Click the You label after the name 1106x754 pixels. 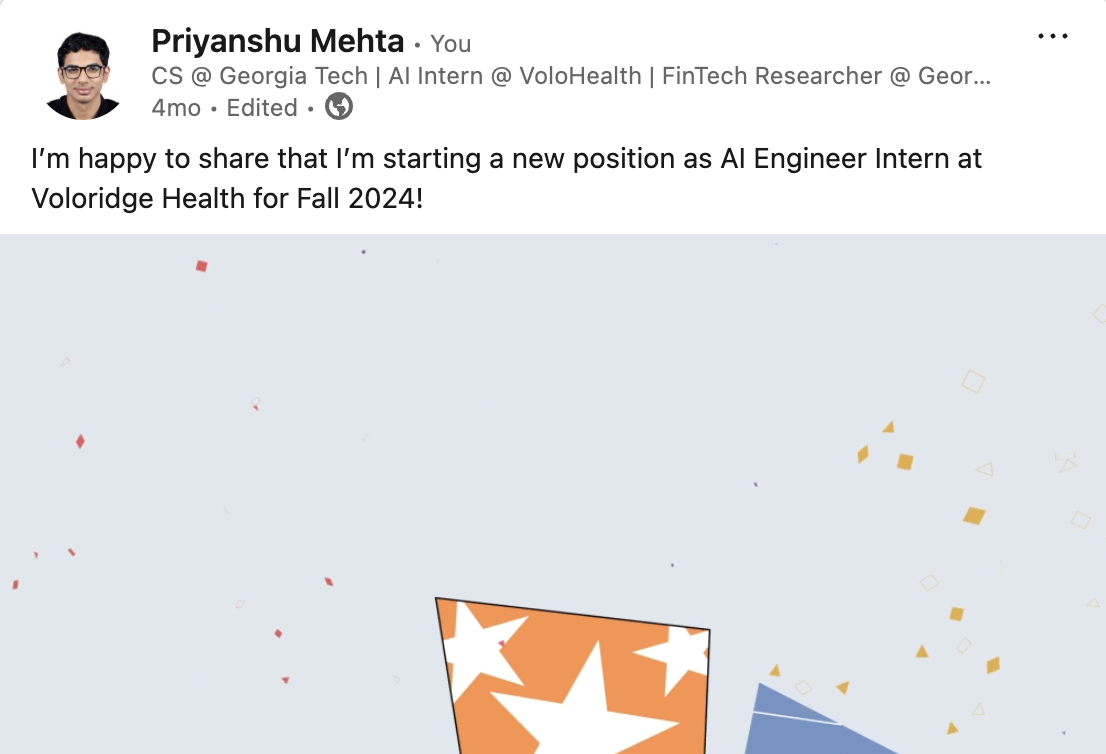pyautogui.click(x=451, y=44)
